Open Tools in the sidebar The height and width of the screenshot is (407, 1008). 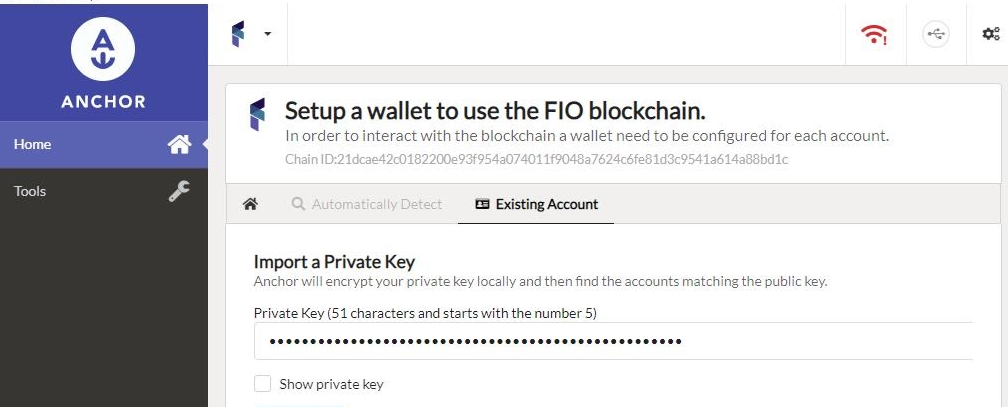coord(104,192)
